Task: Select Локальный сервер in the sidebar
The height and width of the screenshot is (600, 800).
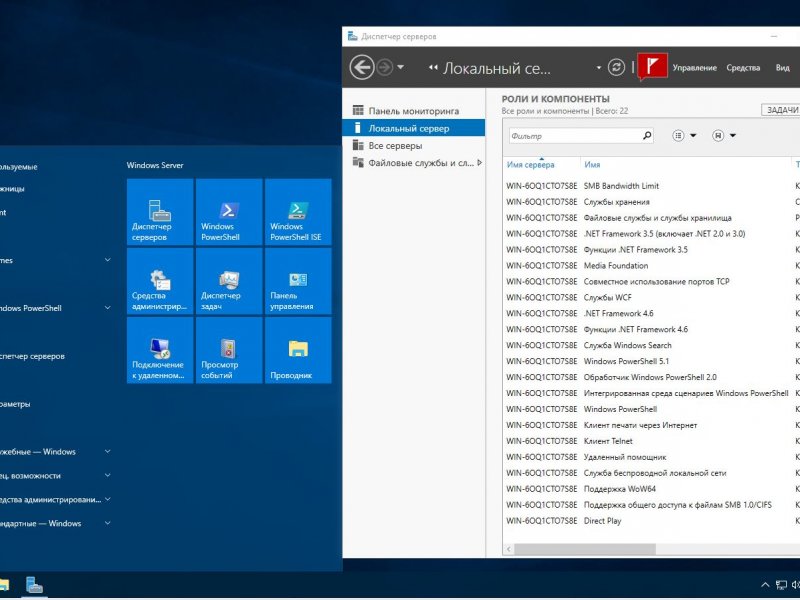Action: click(x=414, y=128)
